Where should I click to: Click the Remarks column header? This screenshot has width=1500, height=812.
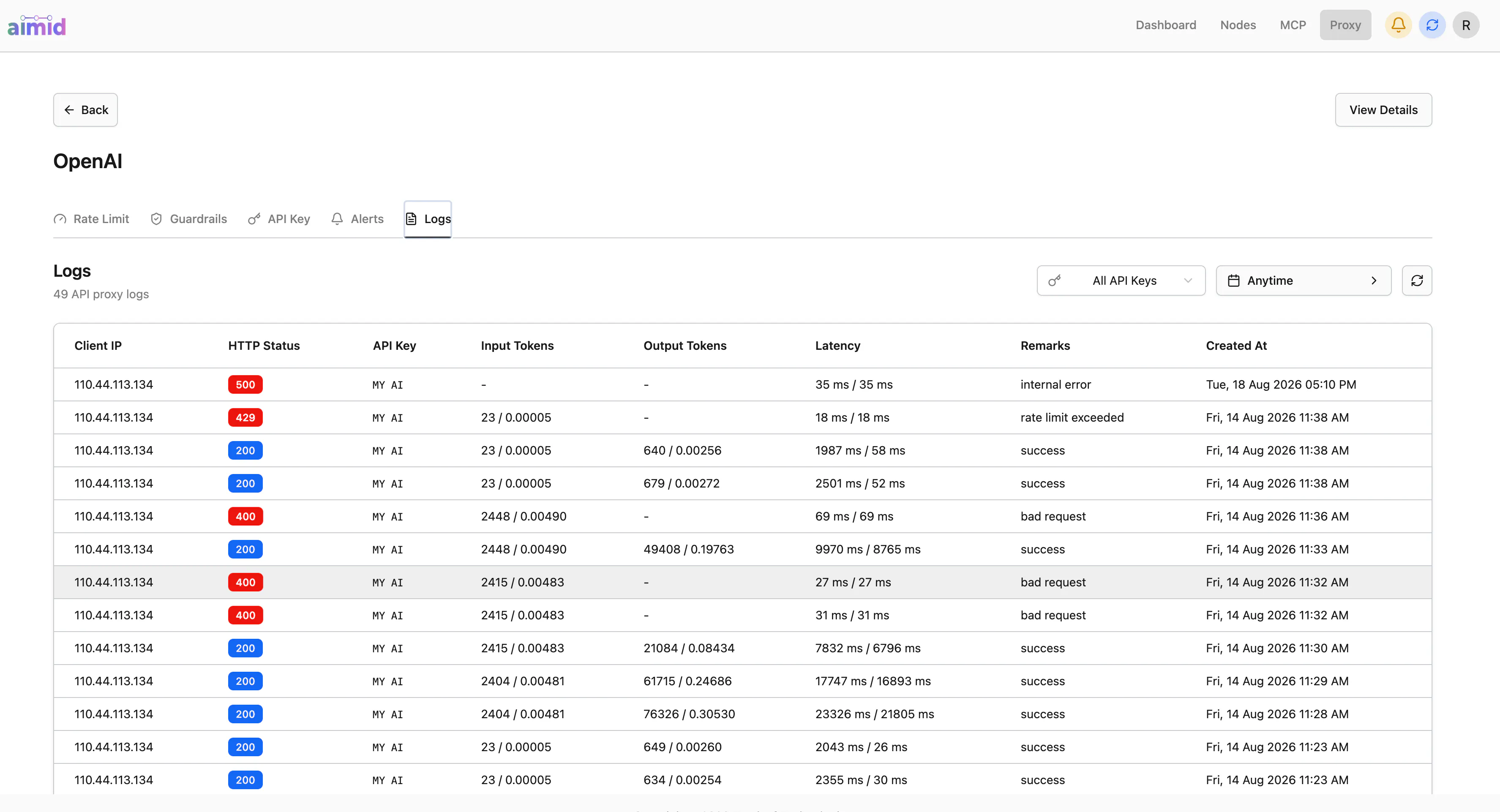click(1045, 346)
